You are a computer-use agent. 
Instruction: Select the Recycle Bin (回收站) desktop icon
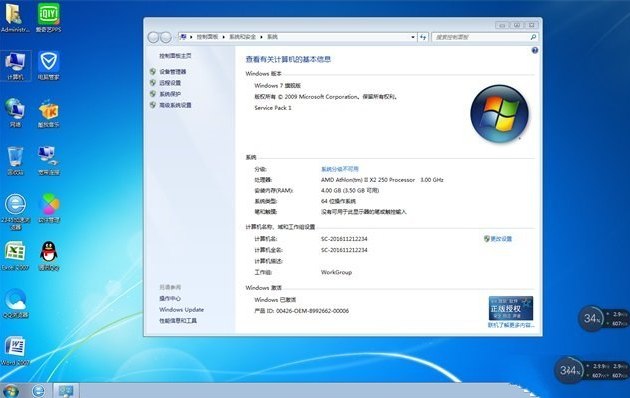coord(15,161)
